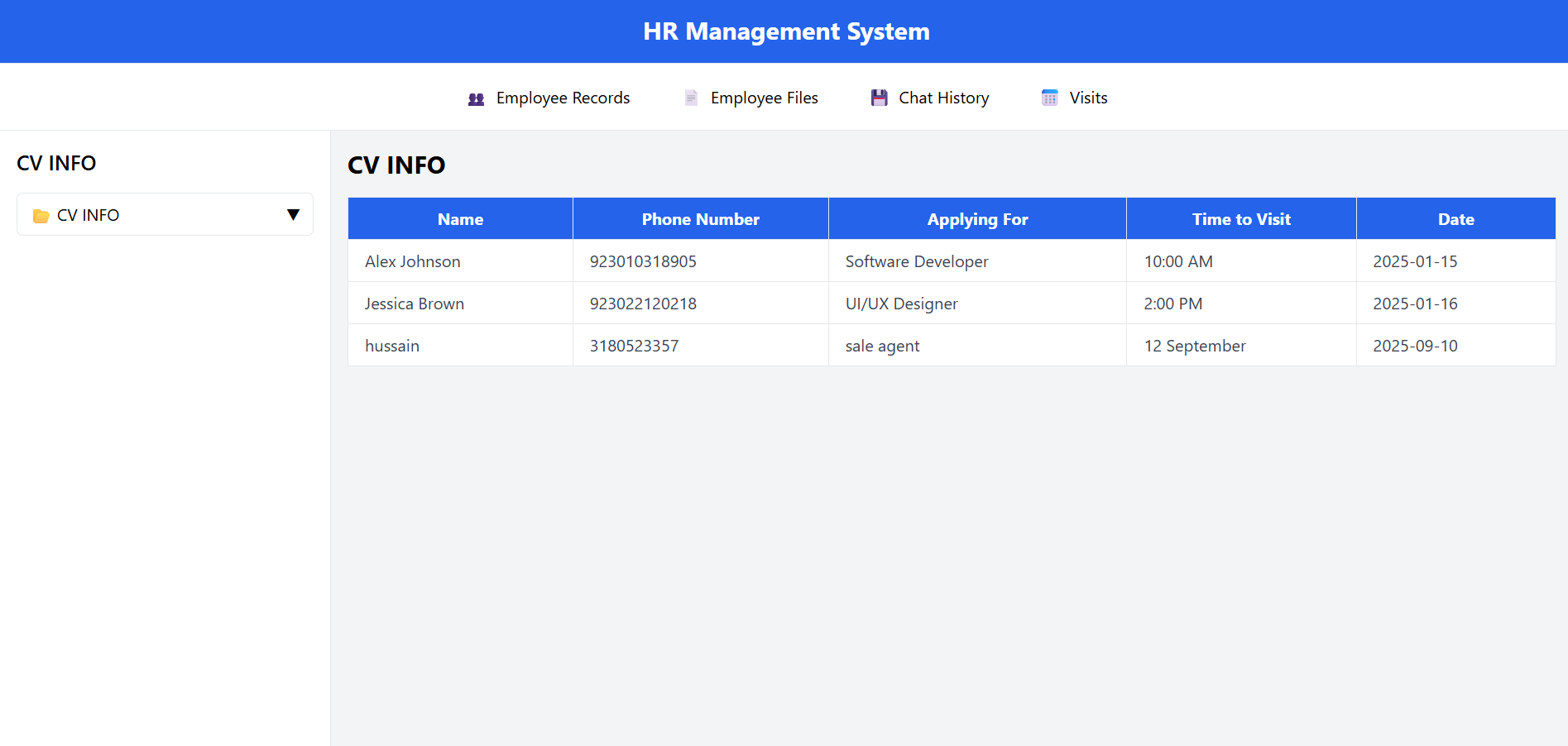Click the HR Management System title
The image size is (1568, 746).
(785, 31)
